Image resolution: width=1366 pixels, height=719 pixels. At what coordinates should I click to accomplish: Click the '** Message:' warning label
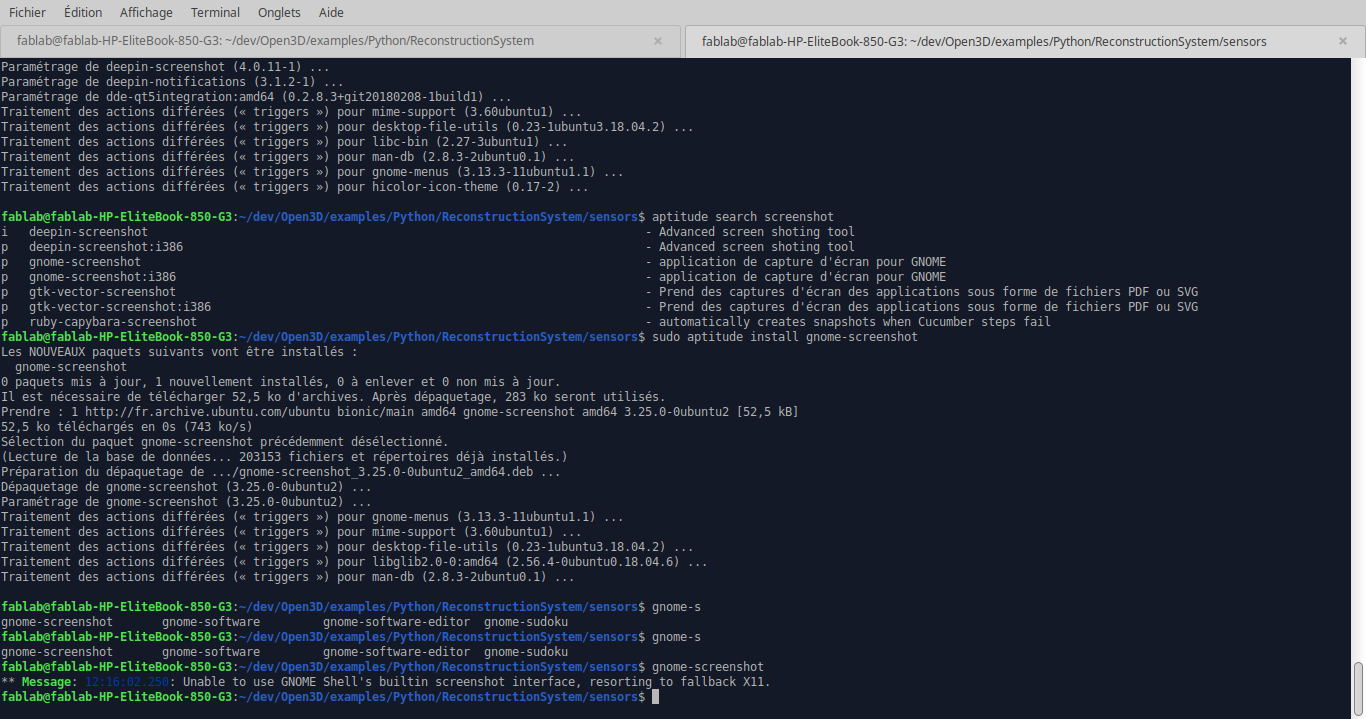tap(38, 682)
